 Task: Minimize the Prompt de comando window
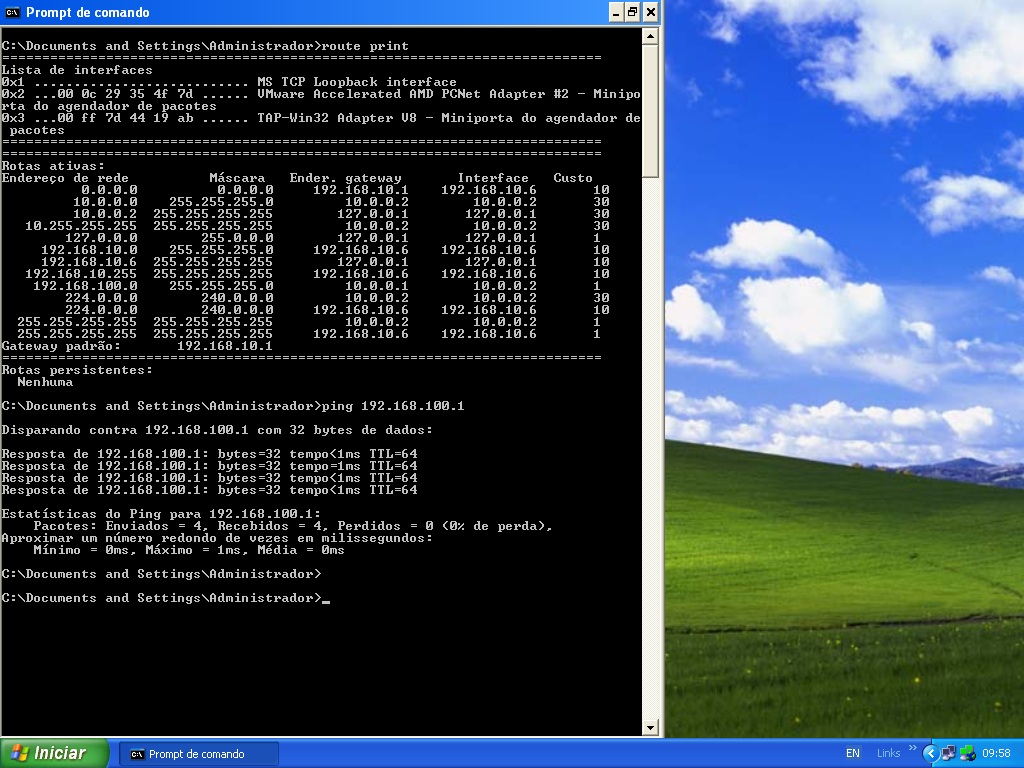click(616, 12)
